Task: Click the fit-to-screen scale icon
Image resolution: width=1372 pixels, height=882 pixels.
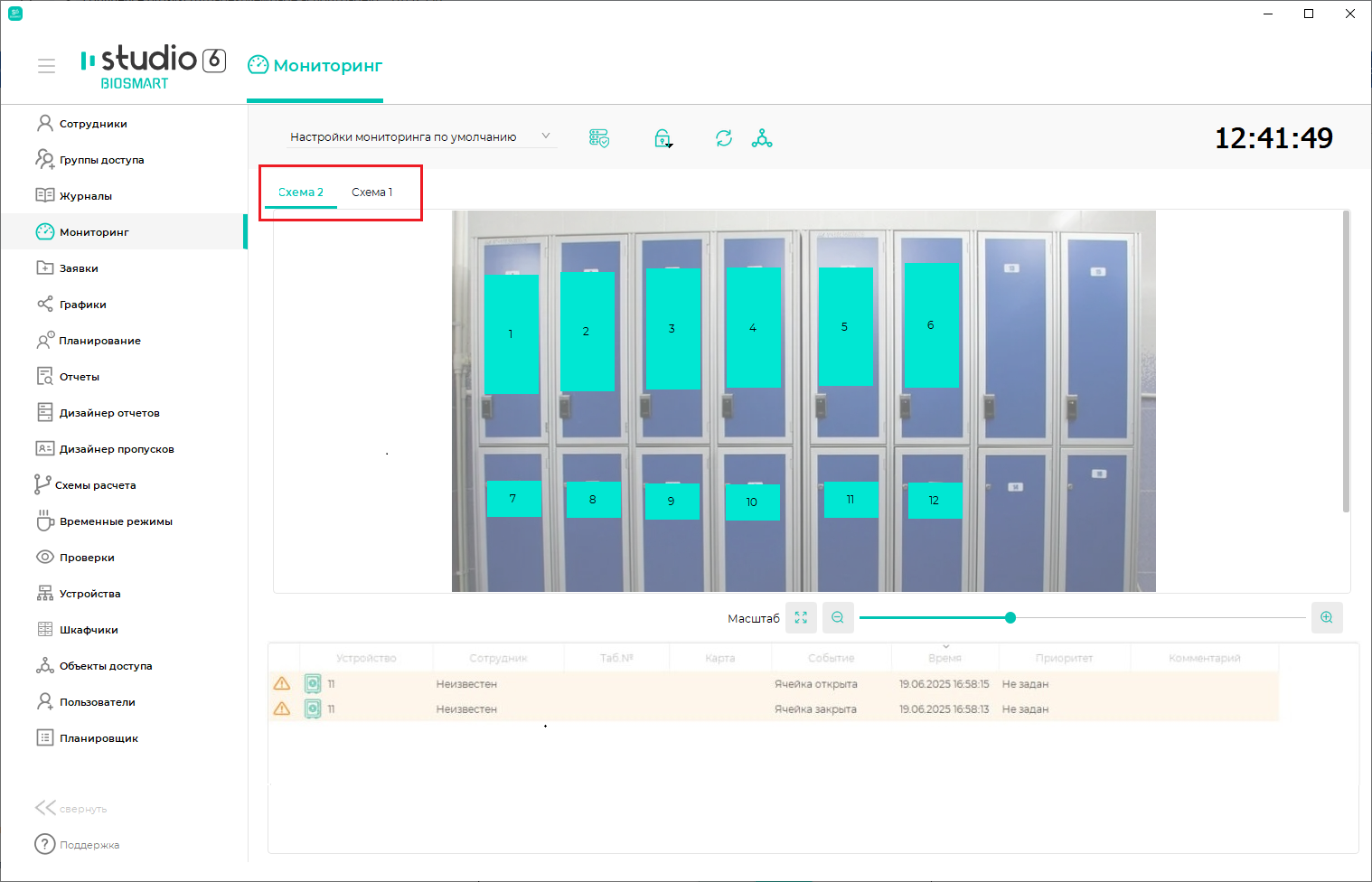Action: [x=801, y=617]
